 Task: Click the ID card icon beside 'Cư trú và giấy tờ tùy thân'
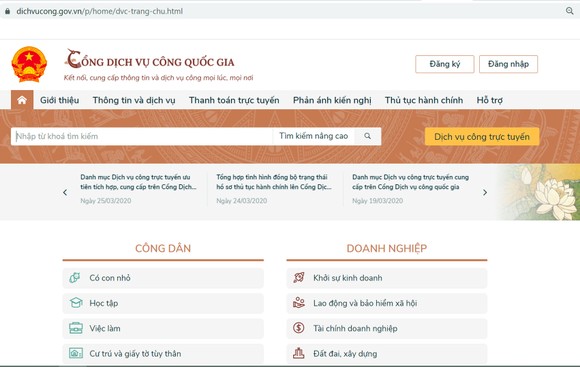coord(76,353)
